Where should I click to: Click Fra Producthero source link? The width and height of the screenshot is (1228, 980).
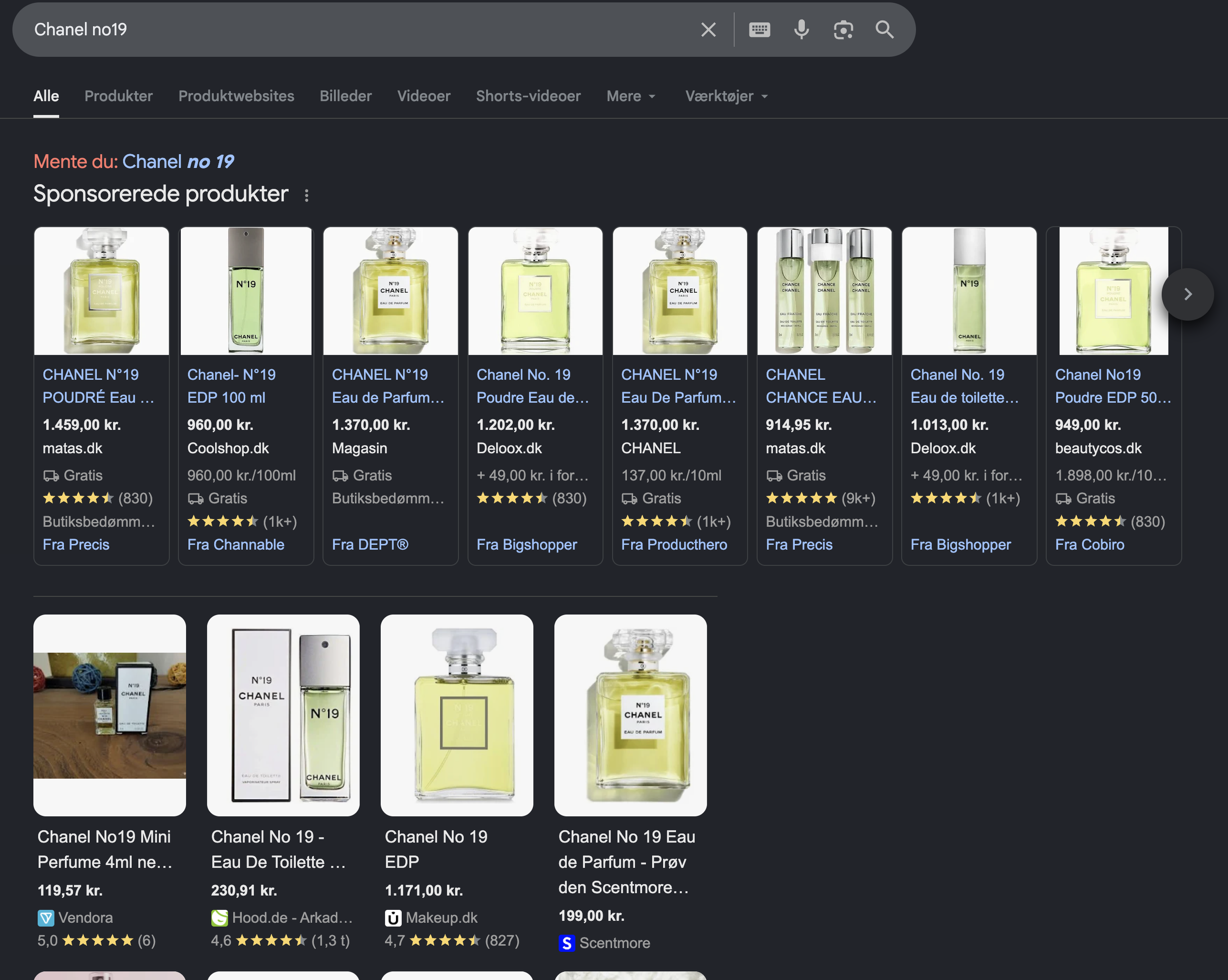point(674,545)
